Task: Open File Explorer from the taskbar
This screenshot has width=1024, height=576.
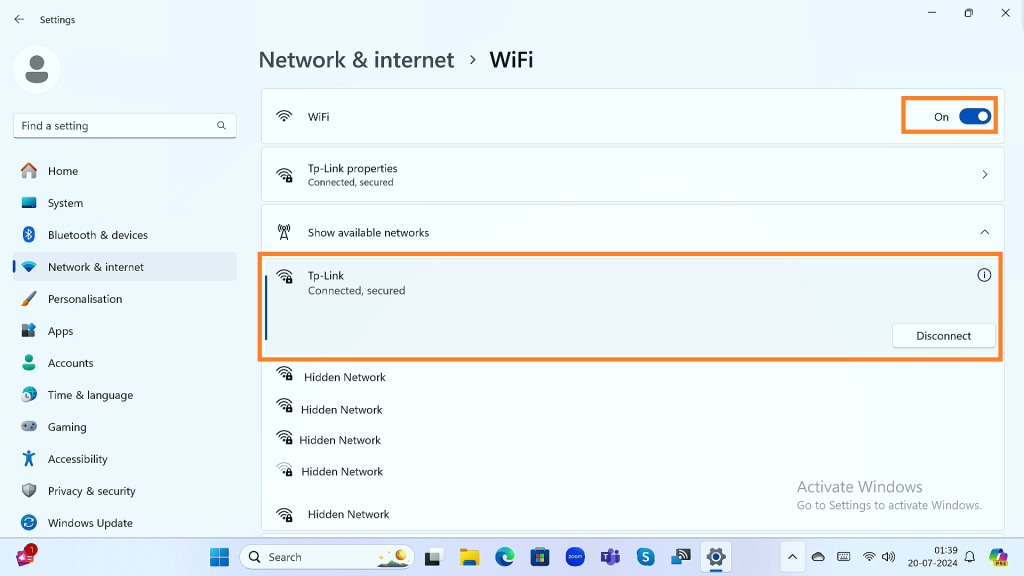Action: [469, 557]
